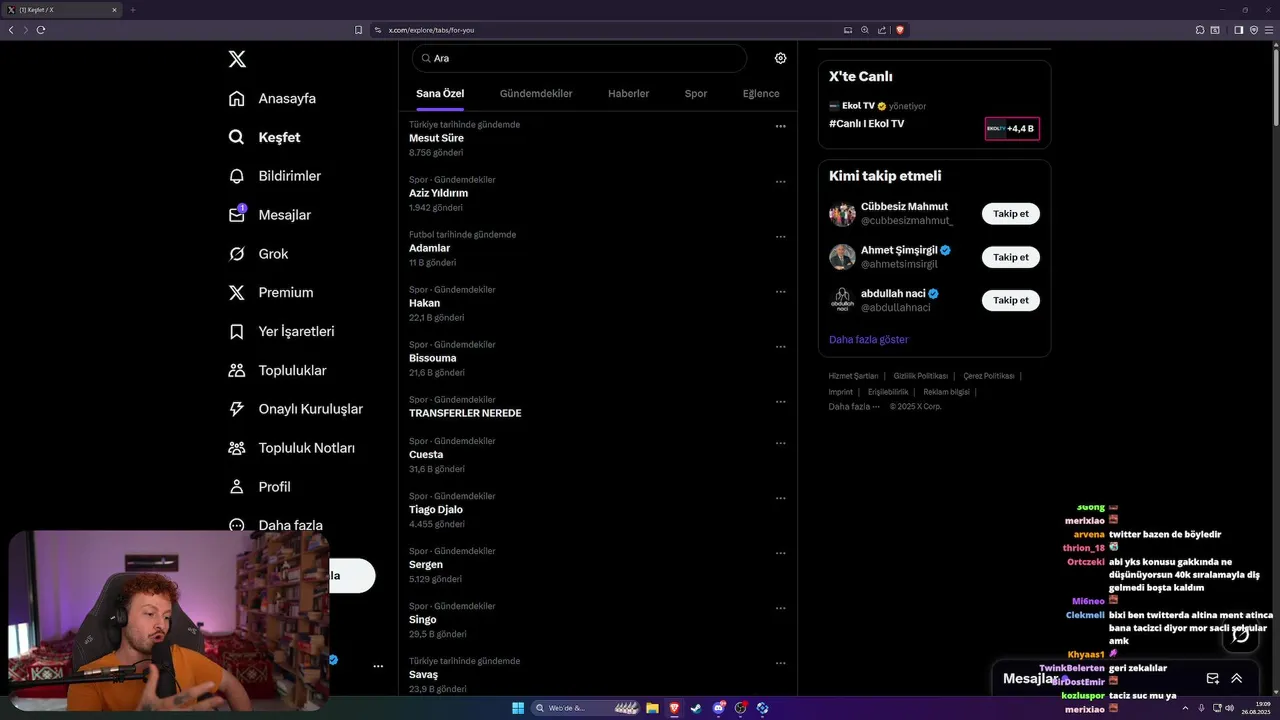This screenshot has width=1280, height=720.
Task: Open more options for Mesut Süre trend
Action: 780,127
